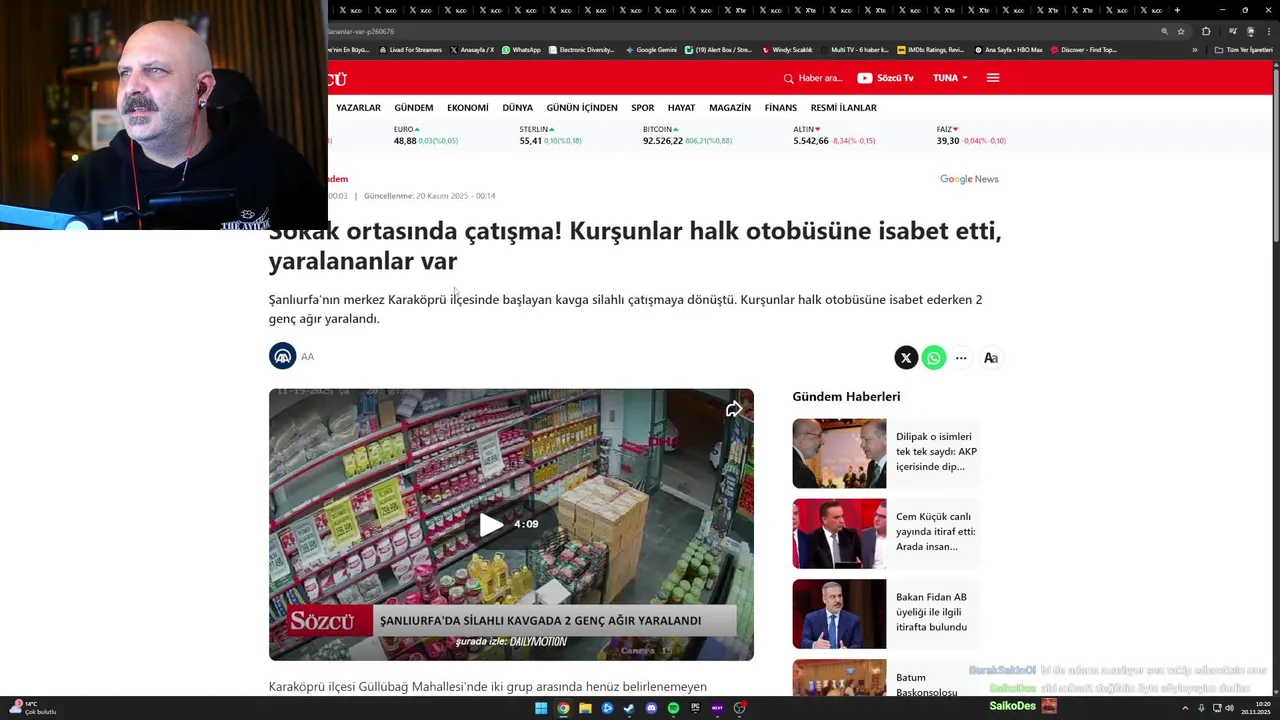Screen dimensions: 1280x720
Task: Play the Şanlıurfa video
Action: [x=491, y=525]
